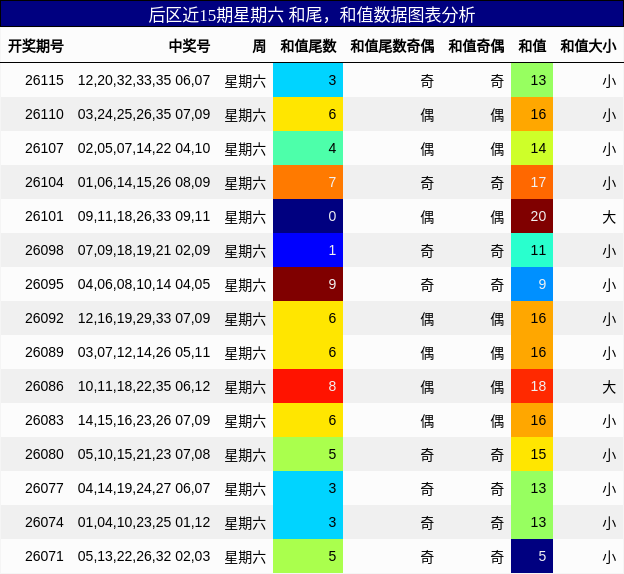Click the 和值 column header
The image size is (624, 574).
[x=532, y=46]
